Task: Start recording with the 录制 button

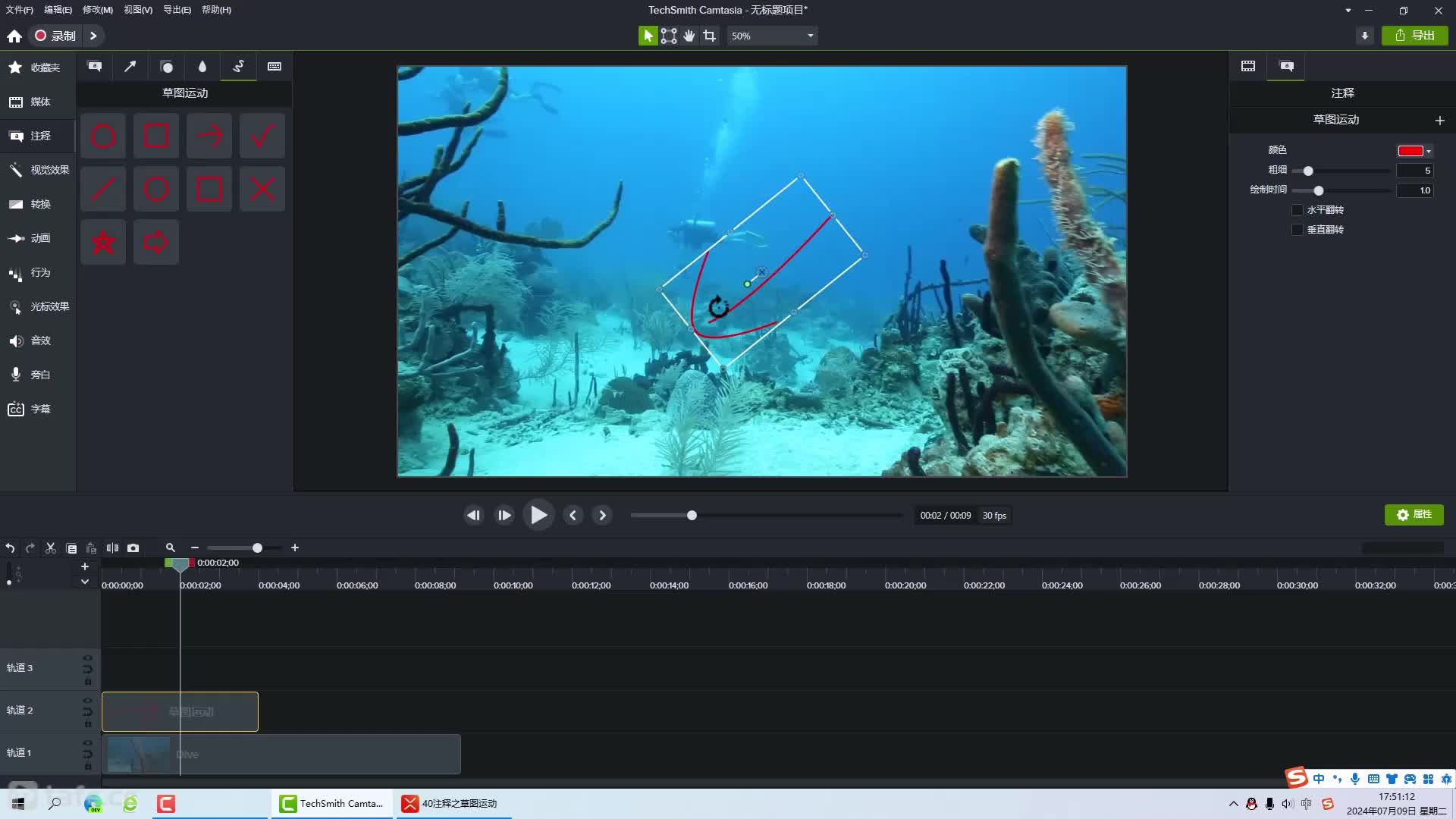Action: (x=55, y=36)
